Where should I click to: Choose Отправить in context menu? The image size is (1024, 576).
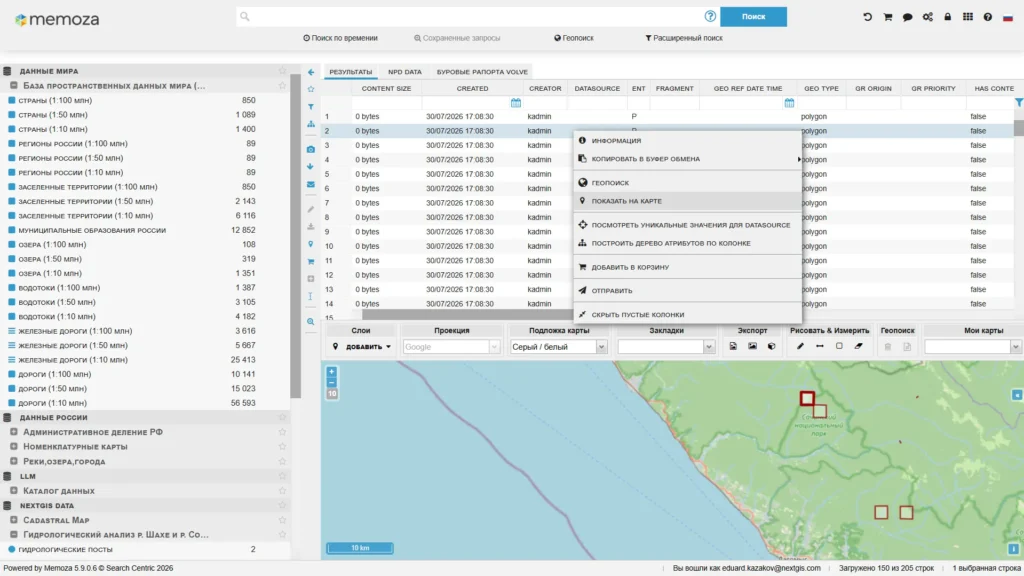pyautogui.click(x=687, y=291)
